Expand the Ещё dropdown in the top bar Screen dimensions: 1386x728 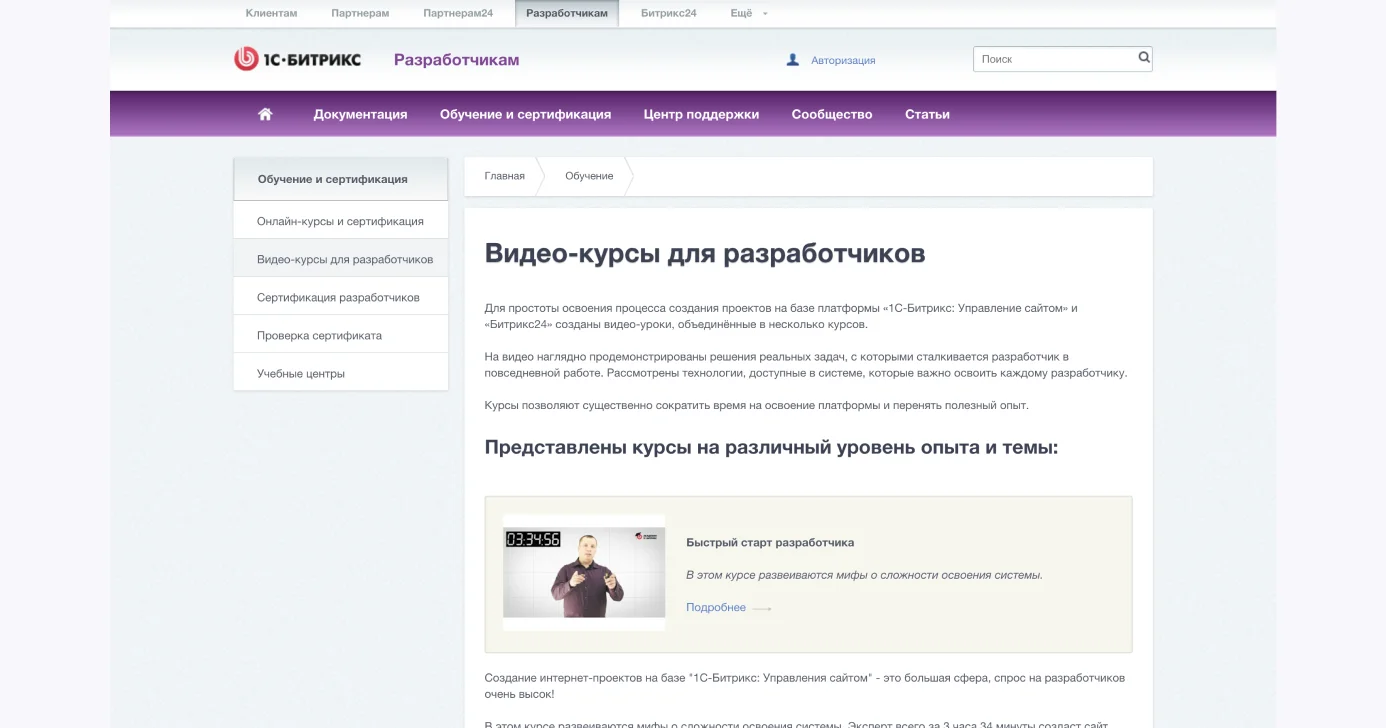pyautogui.click(x=746, y=13)
